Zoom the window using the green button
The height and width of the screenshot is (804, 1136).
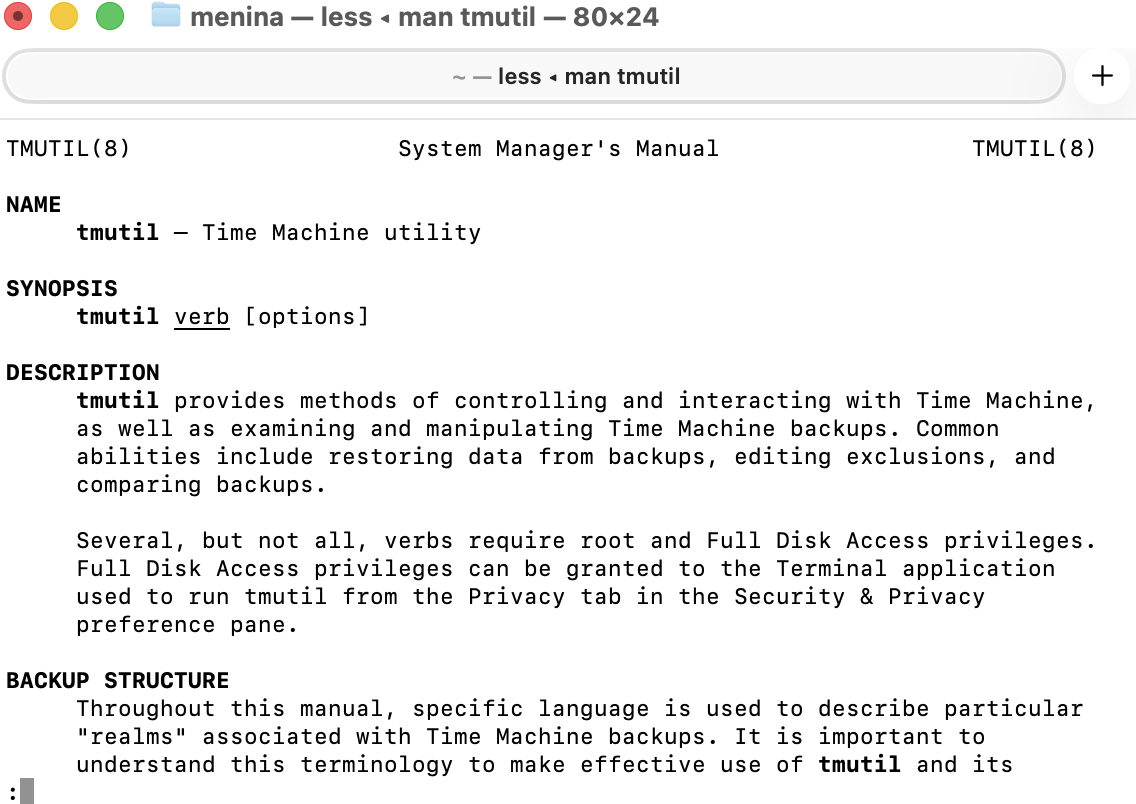coord(110,16)
